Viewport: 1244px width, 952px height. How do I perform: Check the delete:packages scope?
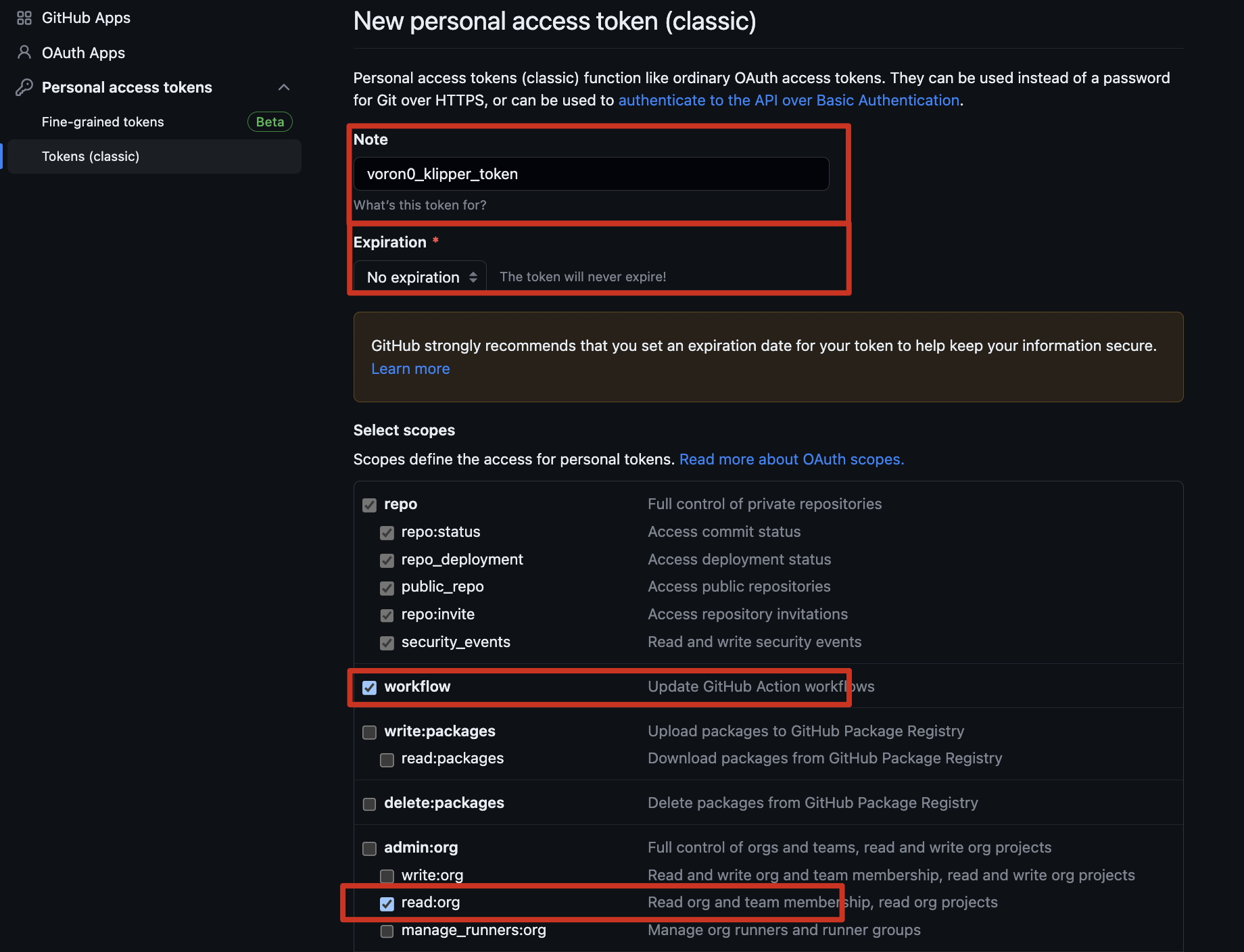click(369, 804)
